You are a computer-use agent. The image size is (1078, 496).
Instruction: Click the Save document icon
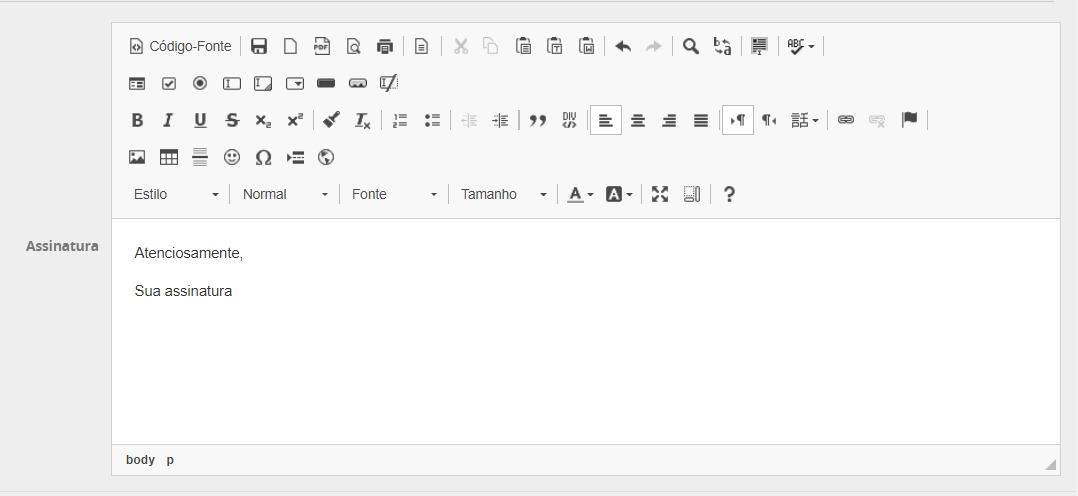click(259, 46)
